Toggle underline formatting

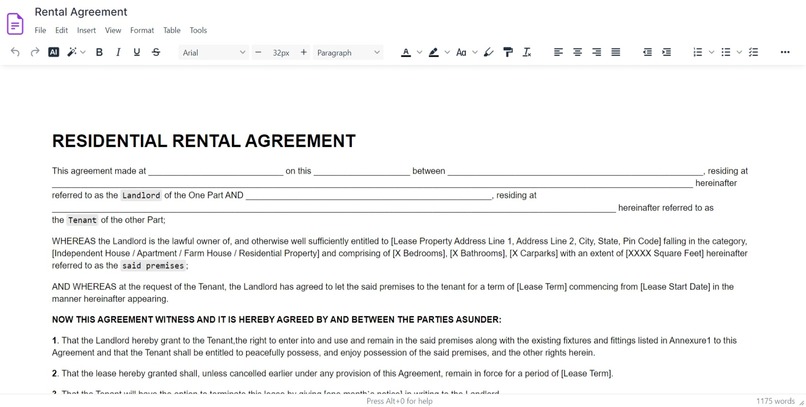[137, 52]
